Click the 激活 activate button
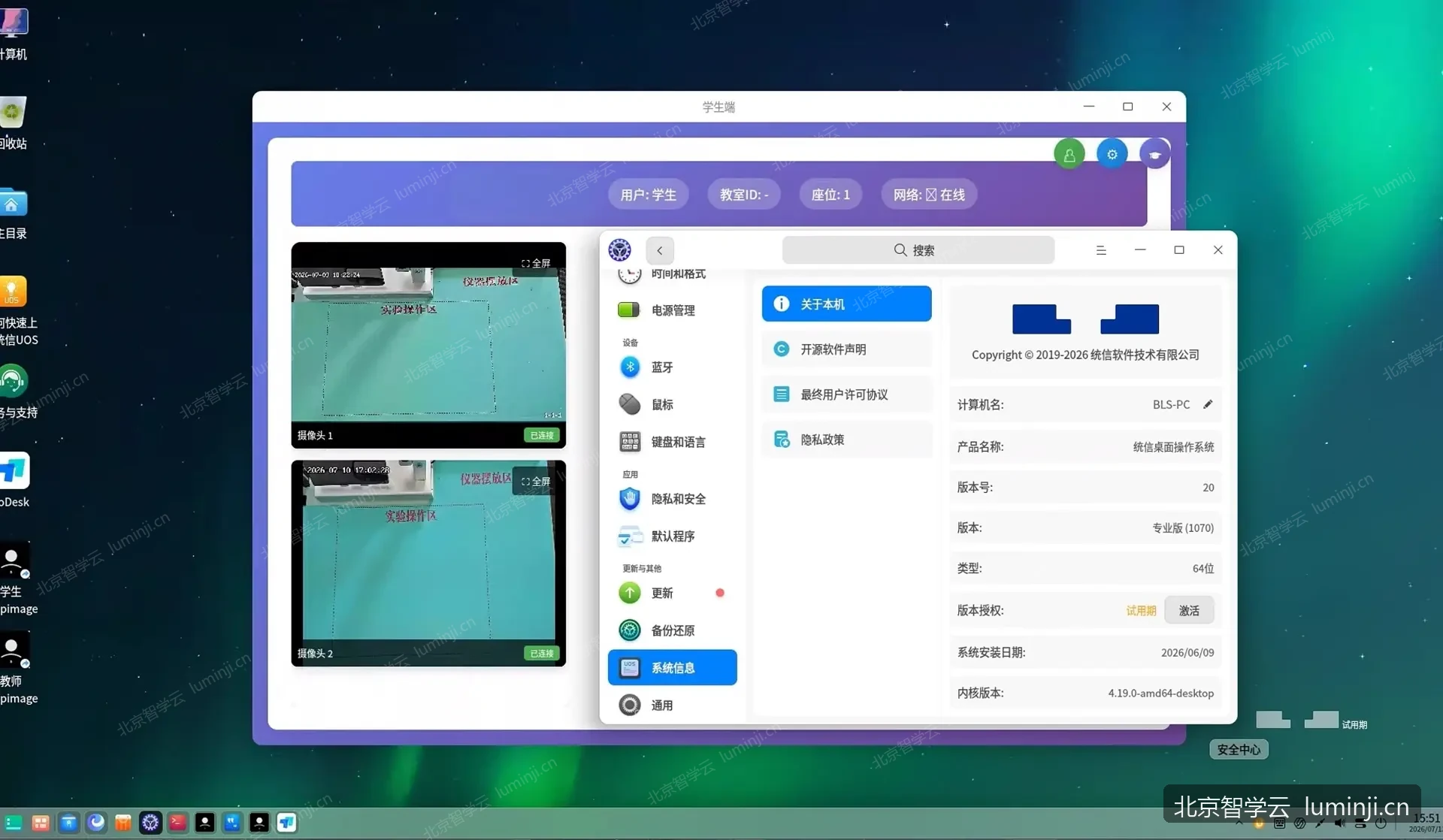1443x840 pixels. pyautogui.click(x=1189, y=610)
